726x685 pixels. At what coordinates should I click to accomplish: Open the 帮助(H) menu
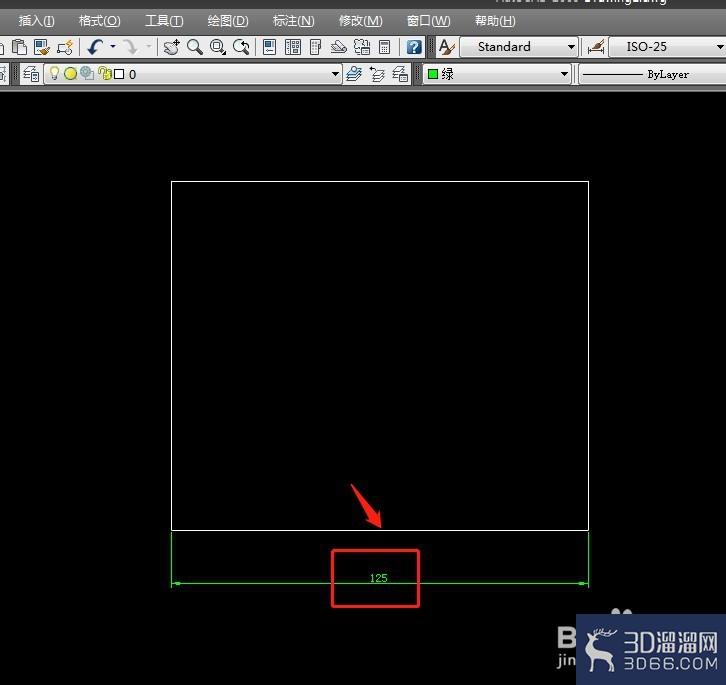(x=495, y=21)
